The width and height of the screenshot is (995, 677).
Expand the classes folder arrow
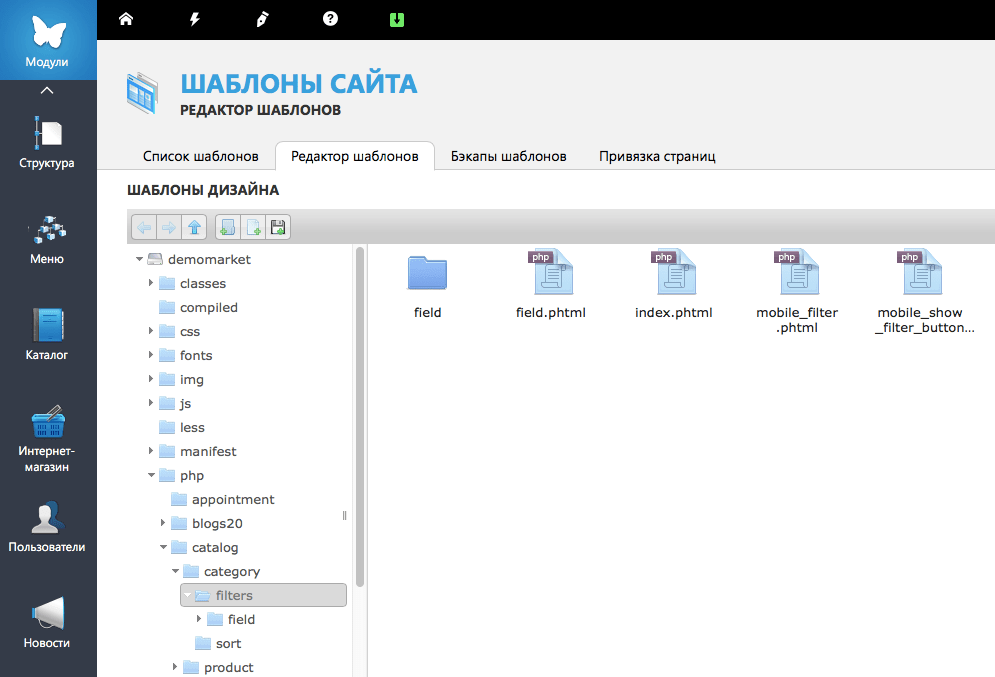(x=151, y=283)
